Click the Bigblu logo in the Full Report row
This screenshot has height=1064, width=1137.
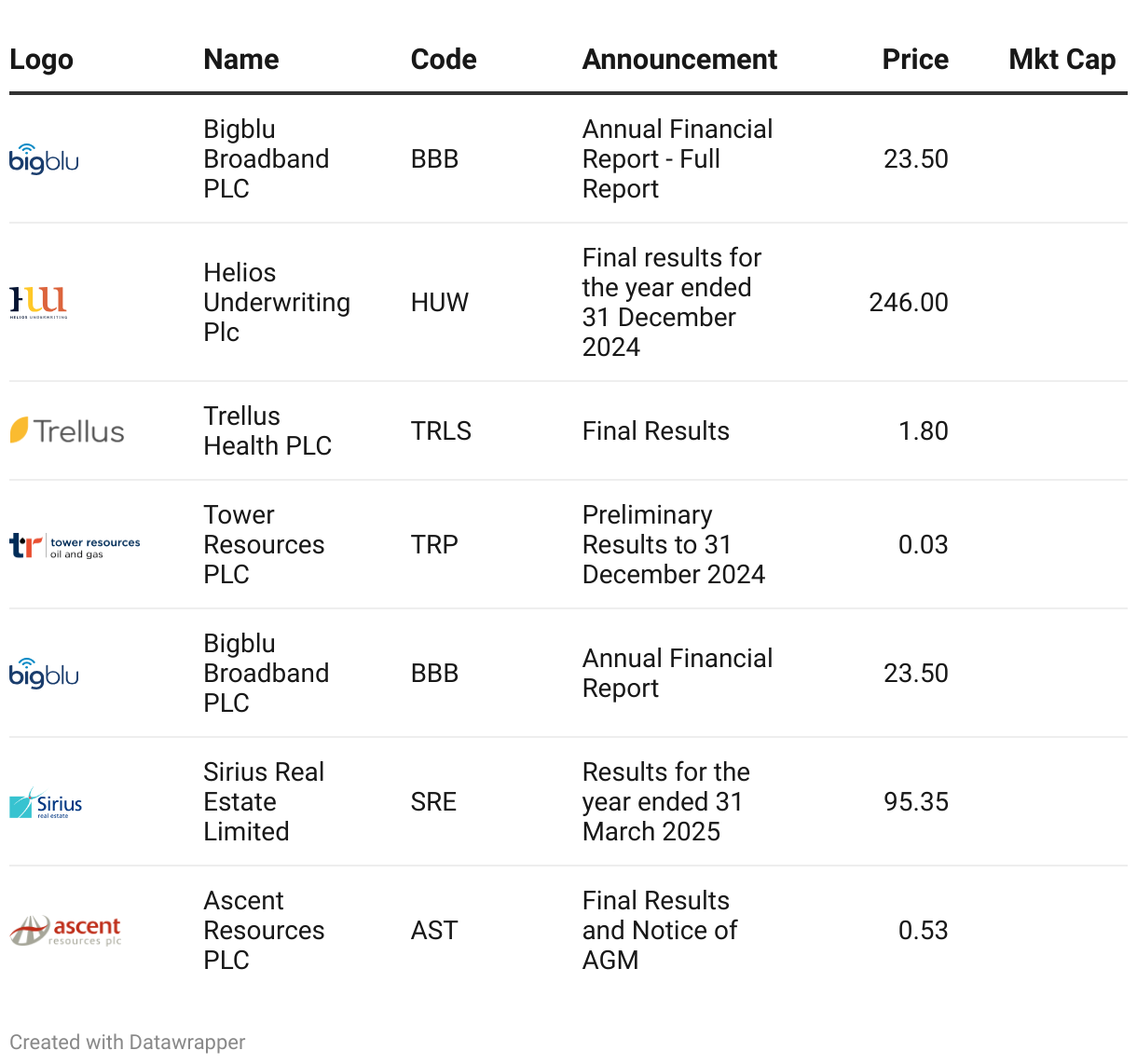[44, 159]
